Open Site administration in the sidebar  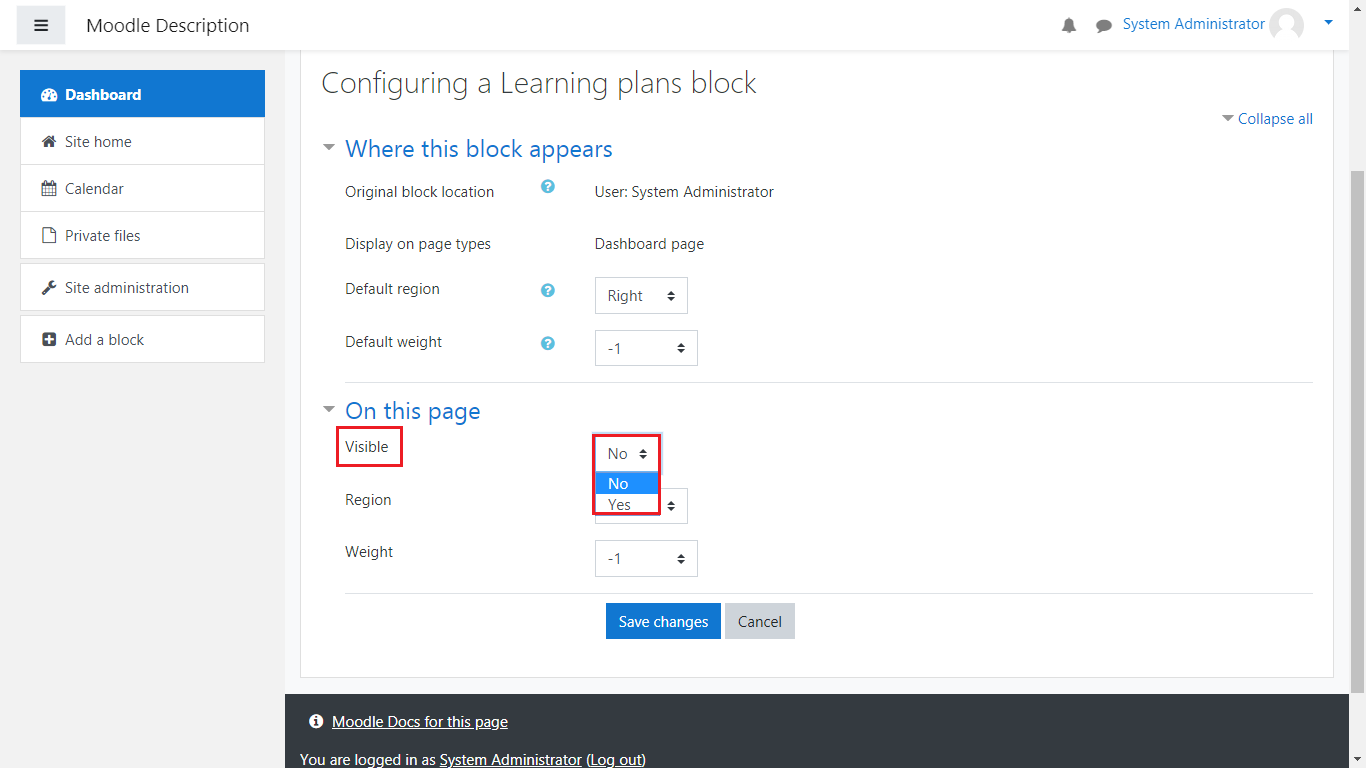pyautogui.click(x=126, y=288)
